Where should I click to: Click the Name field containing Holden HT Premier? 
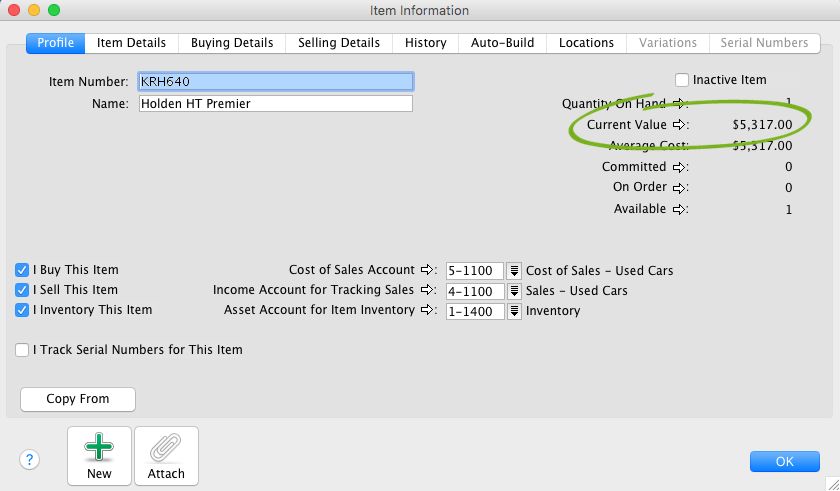click(x=275, y=103)
